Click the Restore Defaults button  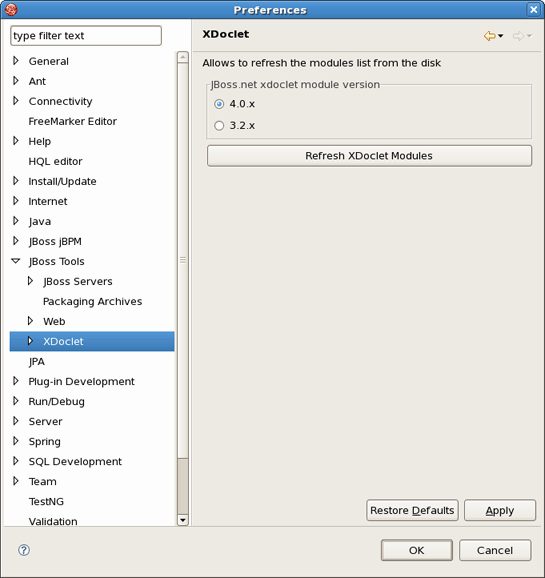click(x=412, y=510)
